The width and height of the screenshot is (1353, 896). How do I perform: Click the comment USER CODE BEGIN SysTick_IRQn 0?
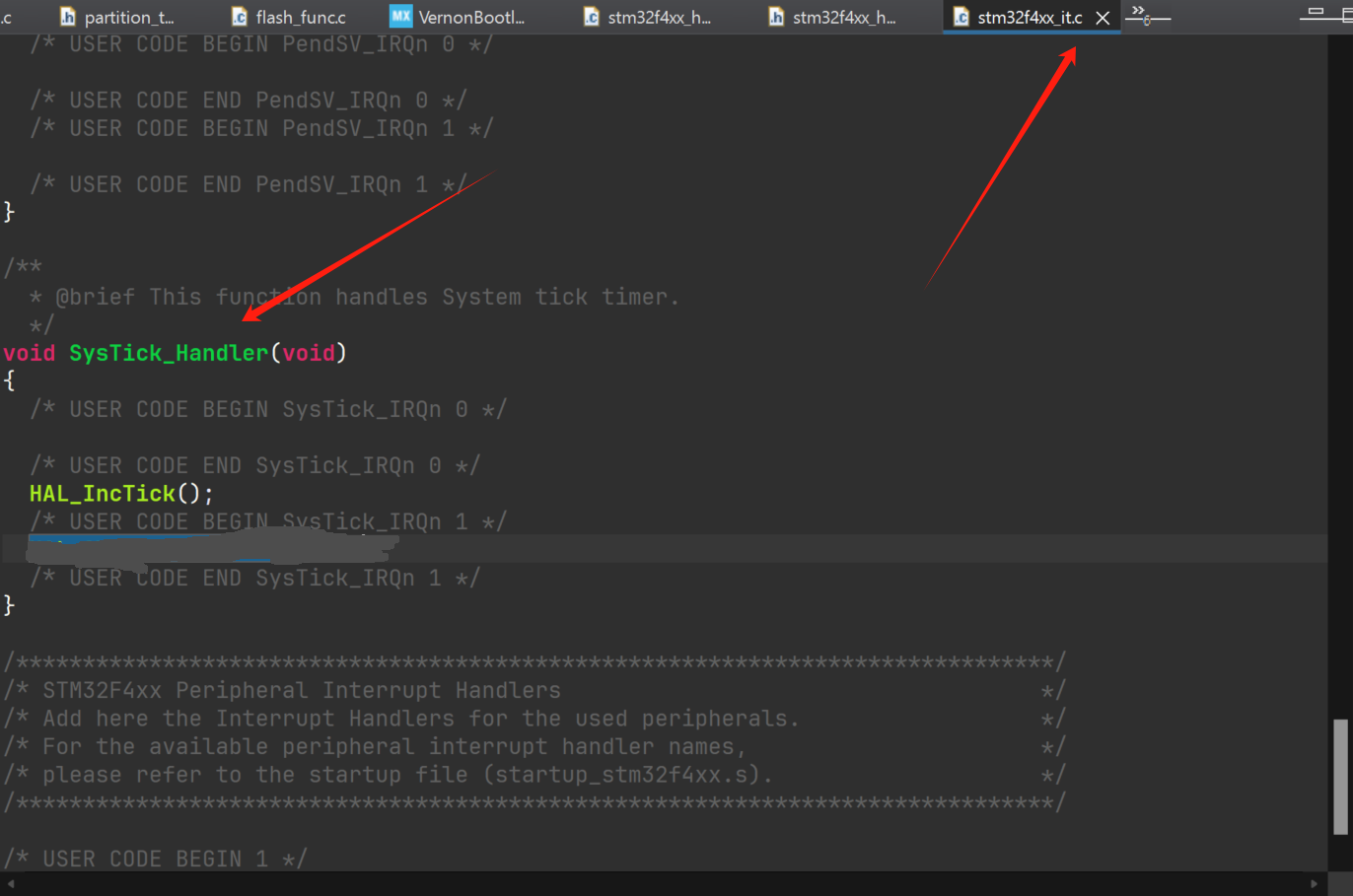268,409
